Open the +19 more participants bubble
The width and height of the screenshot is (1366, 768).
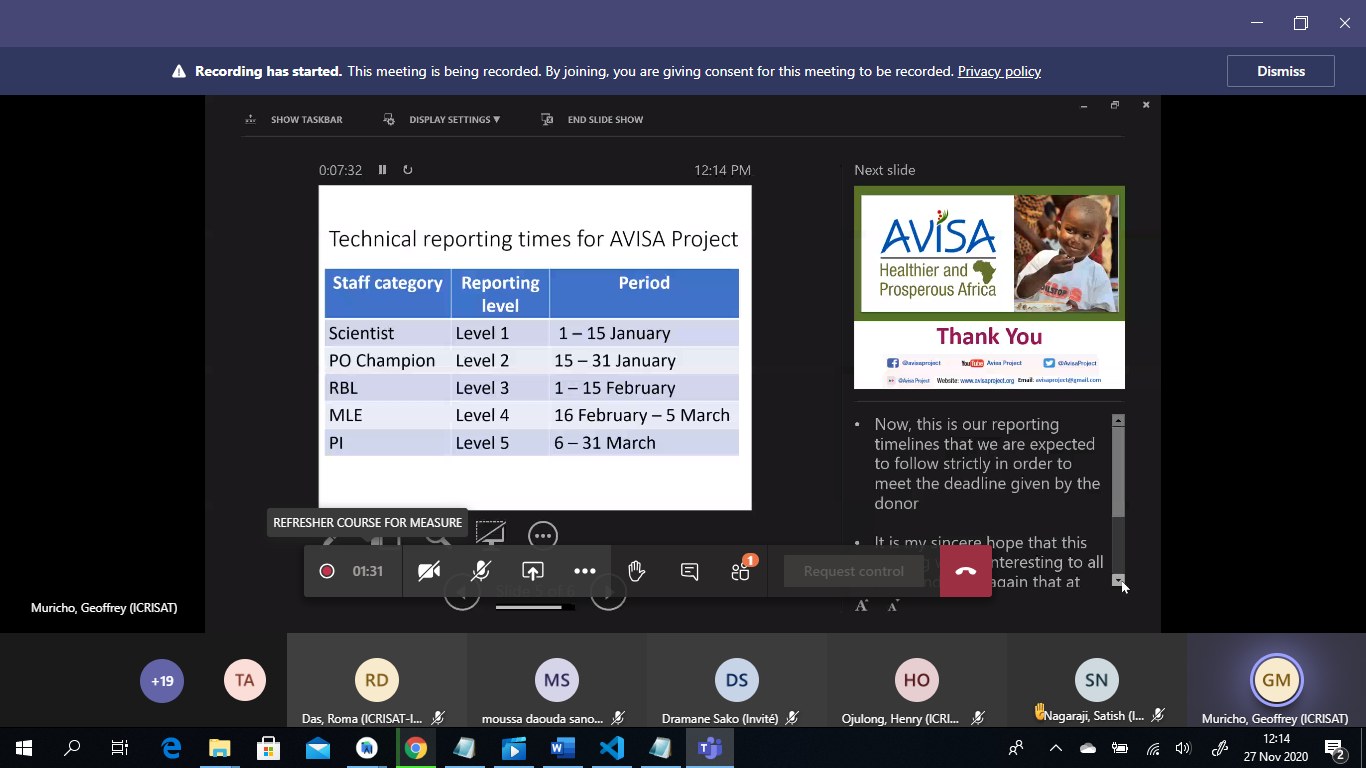tap(162, 681)
